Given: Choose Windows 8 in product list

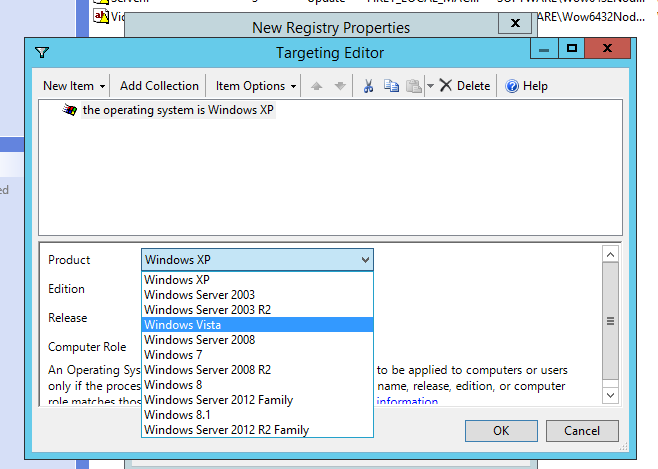Looking at the screenshot, I should [x=257, y=385].
